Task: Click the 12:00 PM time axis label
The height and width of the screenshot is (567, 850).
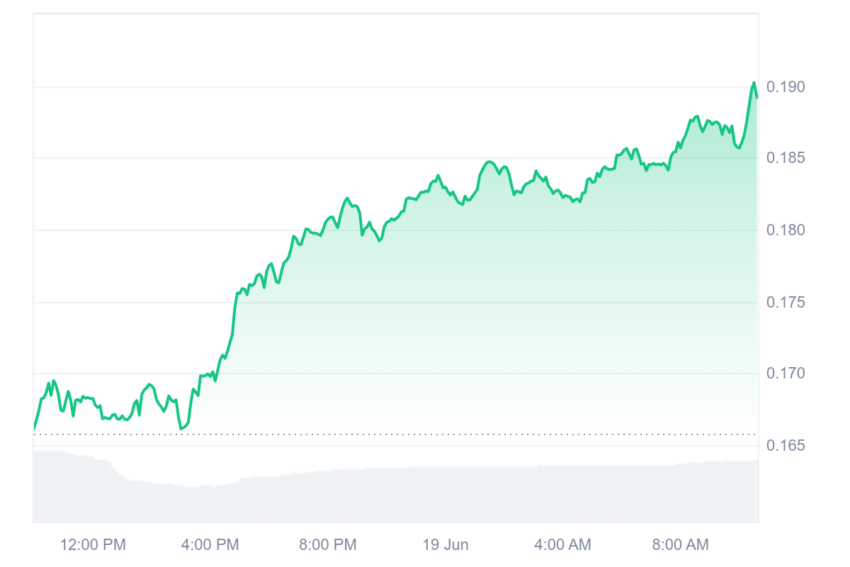Action: [93, 545]
